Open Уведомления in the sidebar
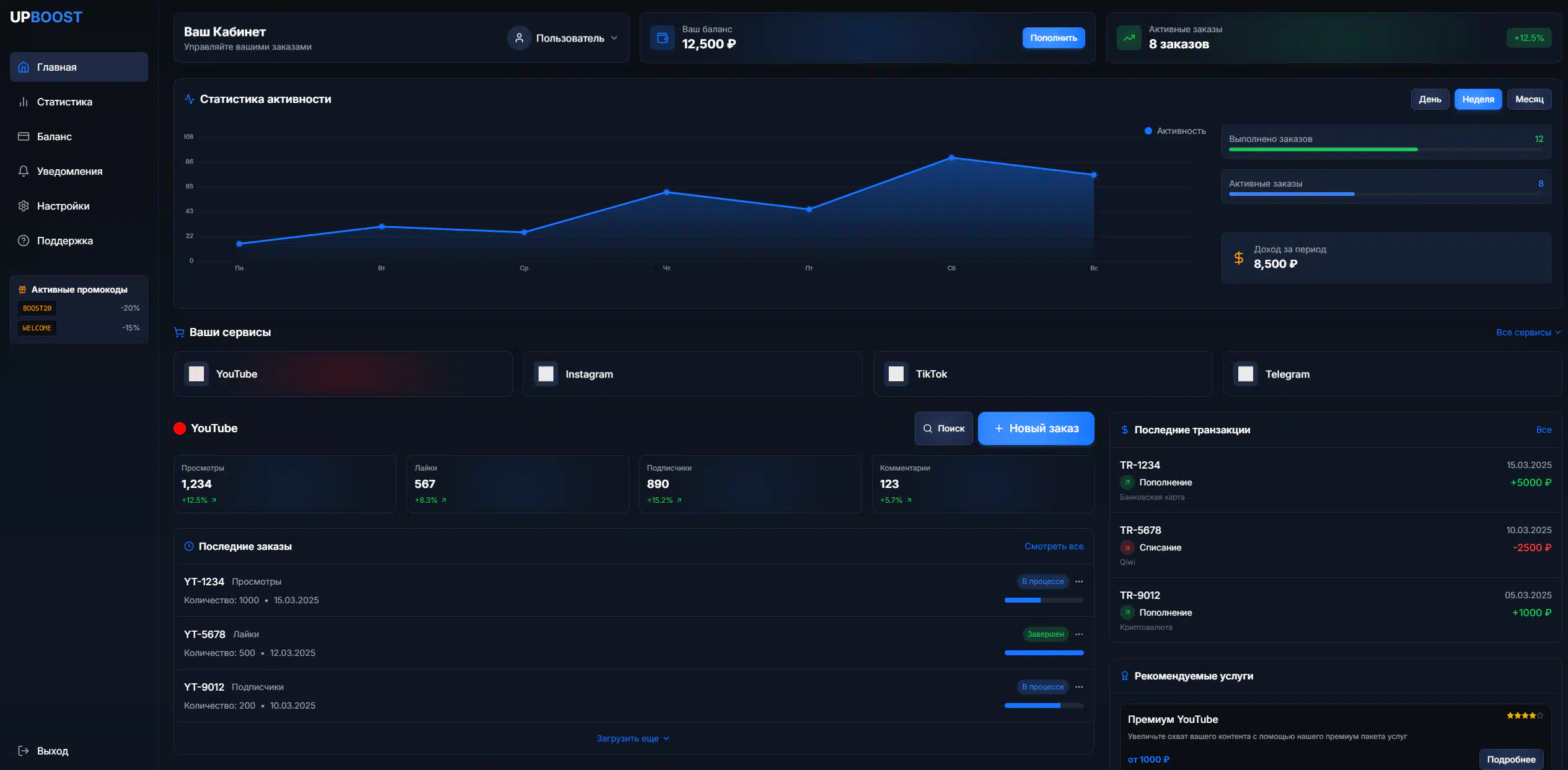1568x770 pixels. [x=69, y=171]
